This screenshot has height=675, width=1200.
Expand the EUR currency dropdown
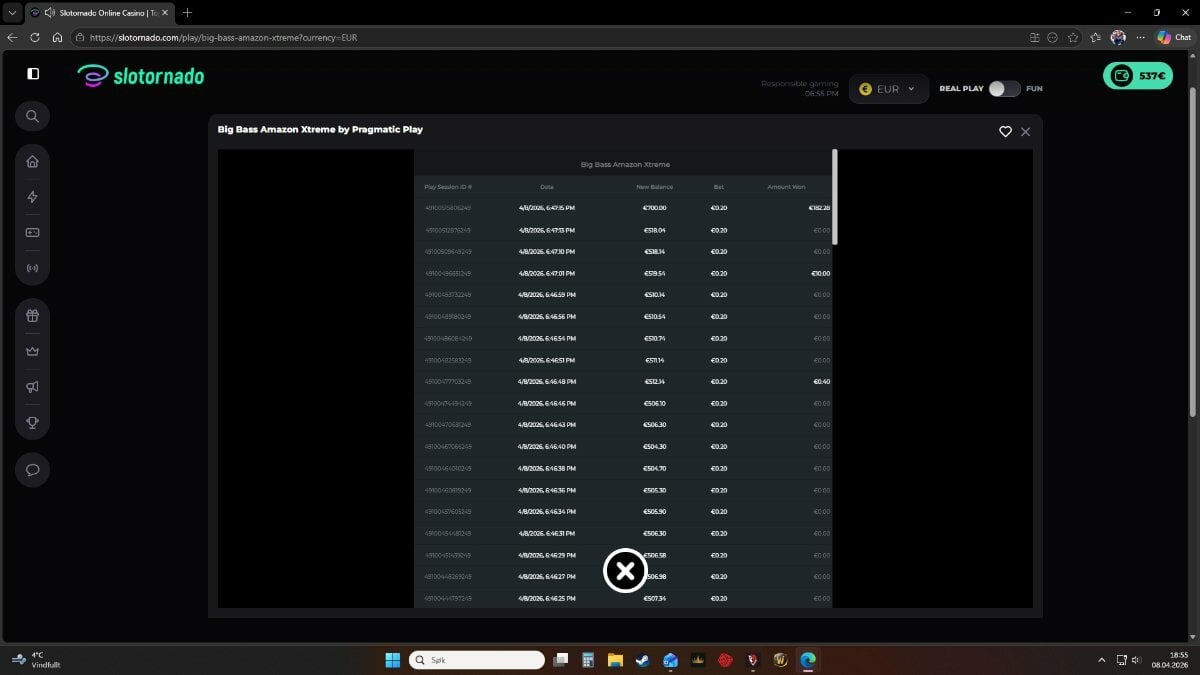point(888,89)
